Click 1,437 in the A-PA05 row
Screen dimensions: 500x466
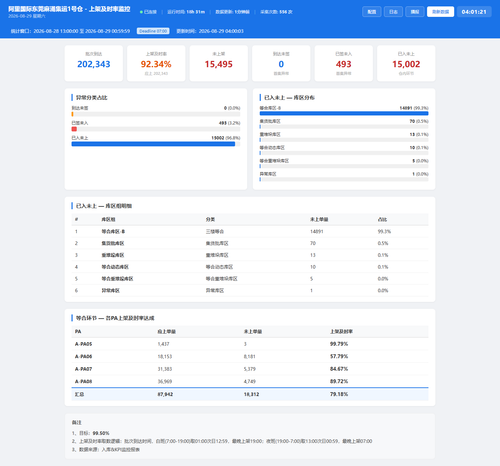tap(163, 344)
